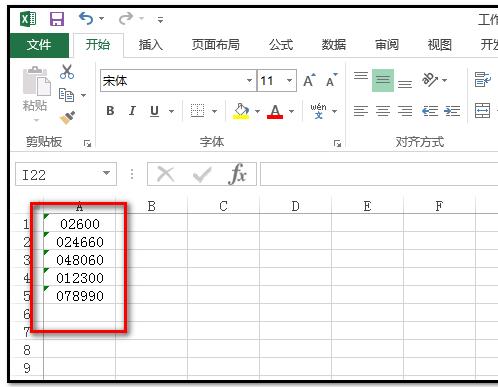Screen dimensions: 498x387
Task: Save the workbook with the floppy disk icon
Action: tap(57, 19)
